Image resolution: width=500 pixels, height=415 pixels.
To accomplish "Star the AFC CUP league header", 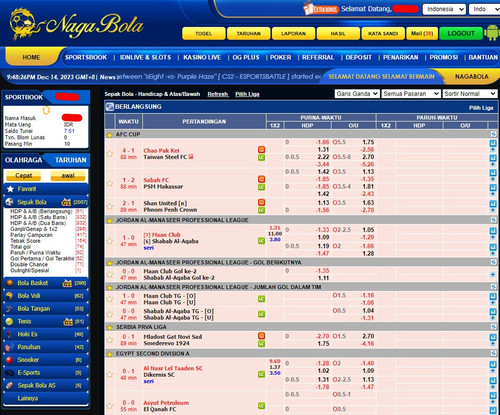I will 109,135.
